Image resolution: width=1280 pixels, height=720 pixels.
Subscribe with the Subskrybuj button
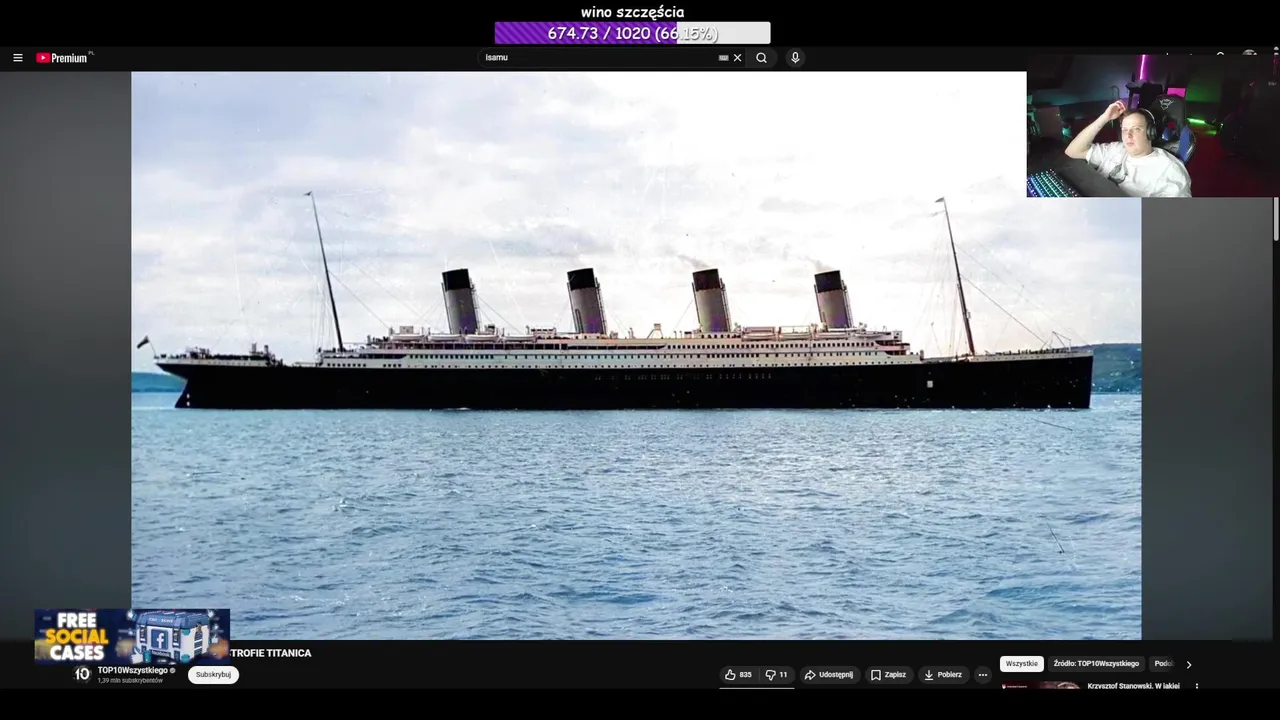[x=213, y=674]
